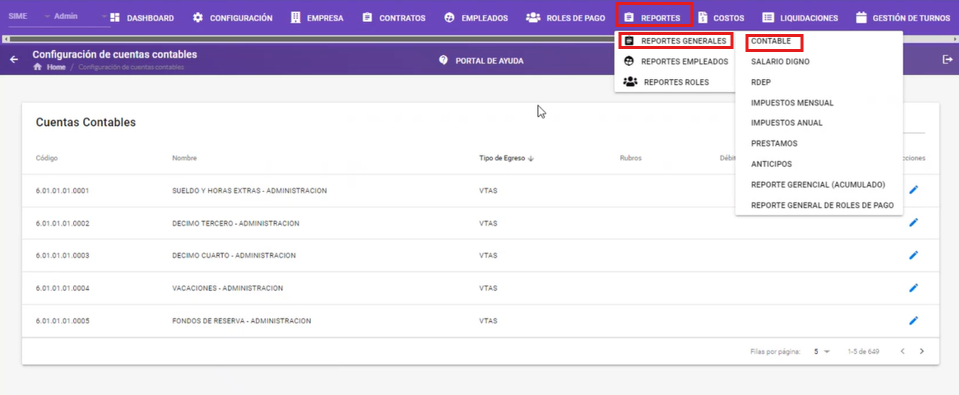The height and width of the screenshot is (395, 959).
Task: Click the help question mark icon
Action: coord(444,61)
